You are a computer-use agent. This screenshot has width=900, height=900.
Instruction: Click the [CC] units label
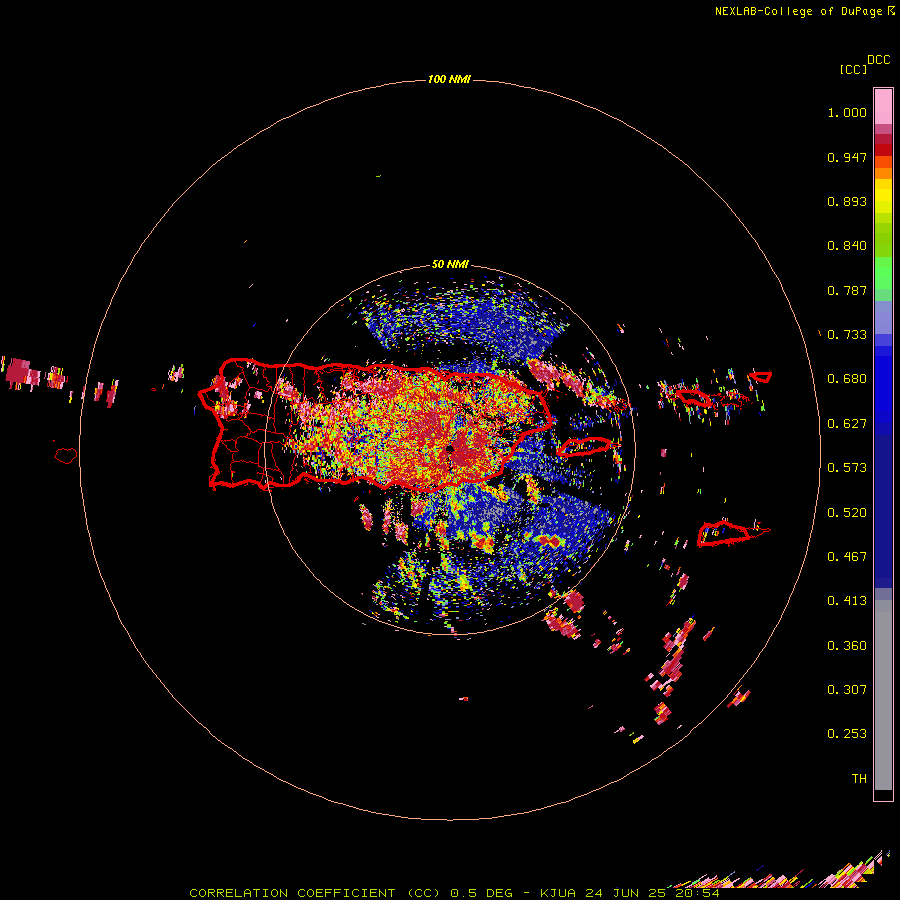[853, 69]
